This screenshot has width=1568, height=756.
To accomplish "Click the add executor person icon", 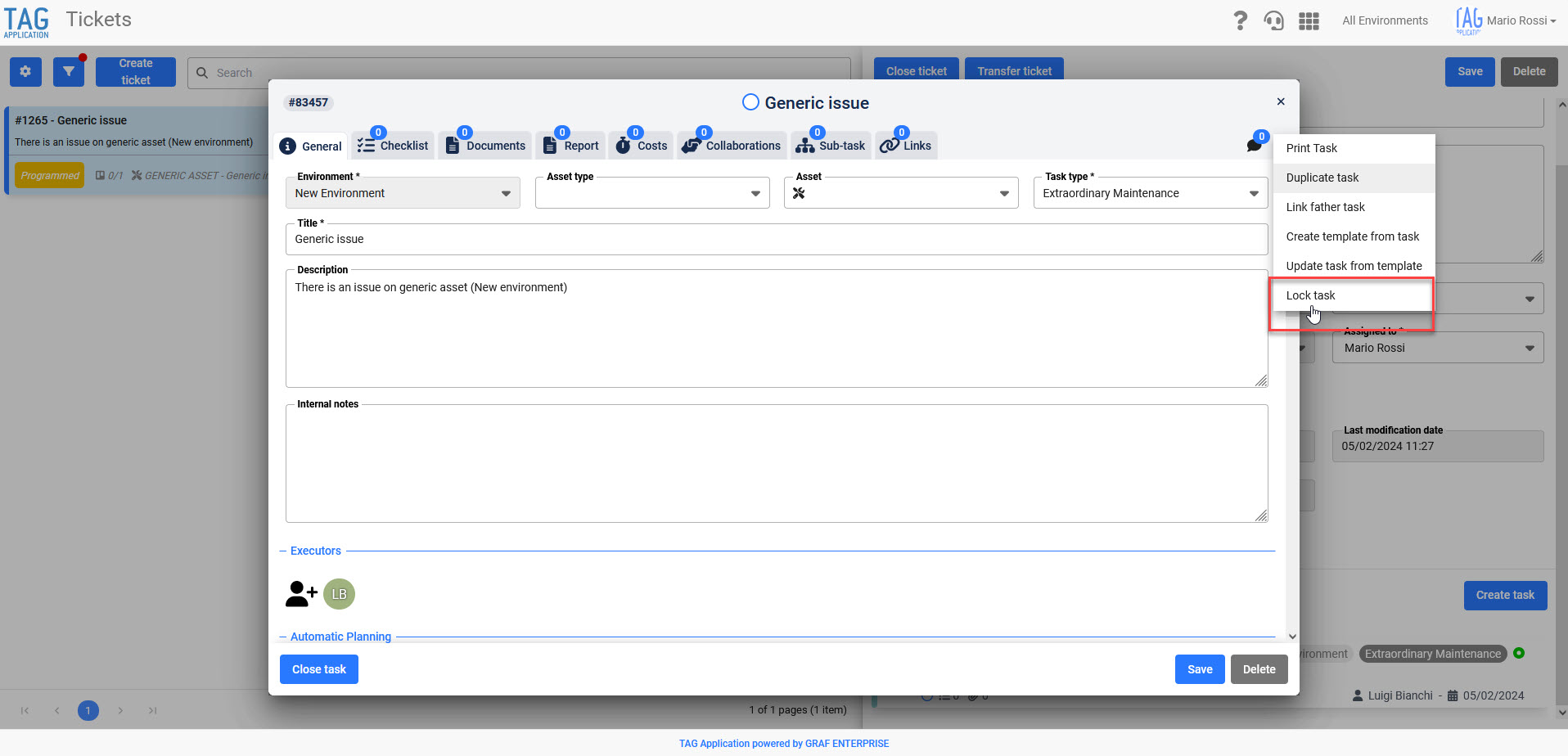I will (300, 594).
